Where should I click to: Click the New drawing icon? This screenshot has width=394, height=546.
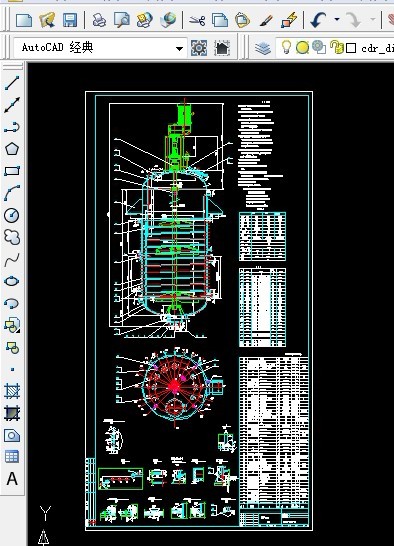tap(24, 20)
